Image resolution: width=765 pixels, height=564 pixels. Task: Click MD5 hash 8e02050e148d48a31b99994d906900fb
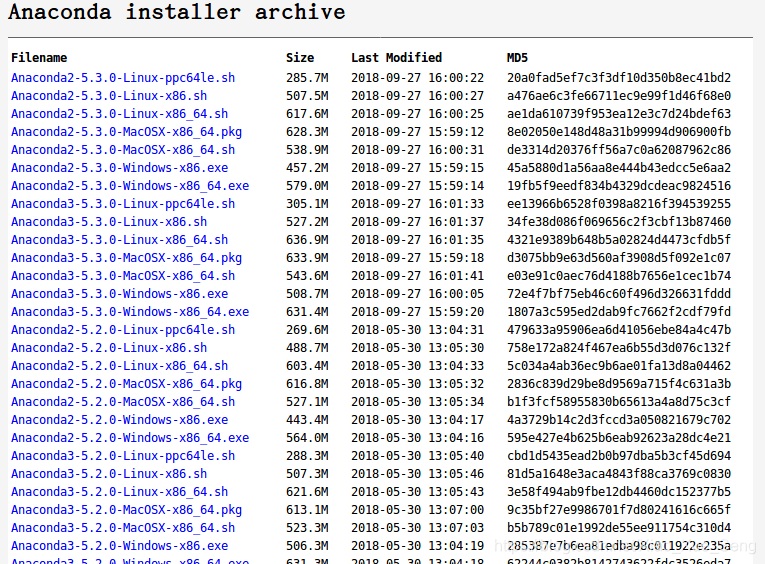[619, 132]
